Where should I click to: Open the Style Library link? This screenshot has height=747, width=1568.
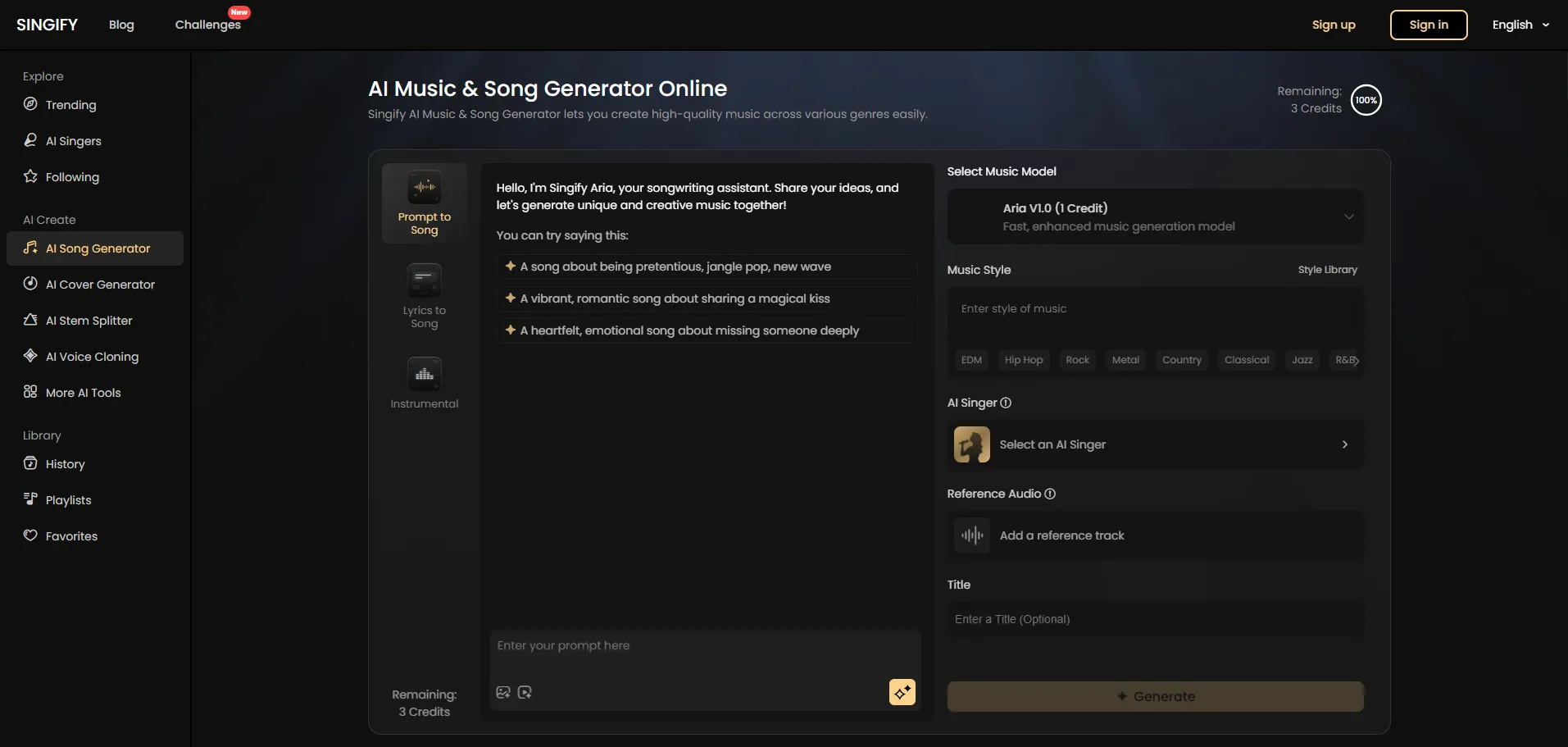1327,269
